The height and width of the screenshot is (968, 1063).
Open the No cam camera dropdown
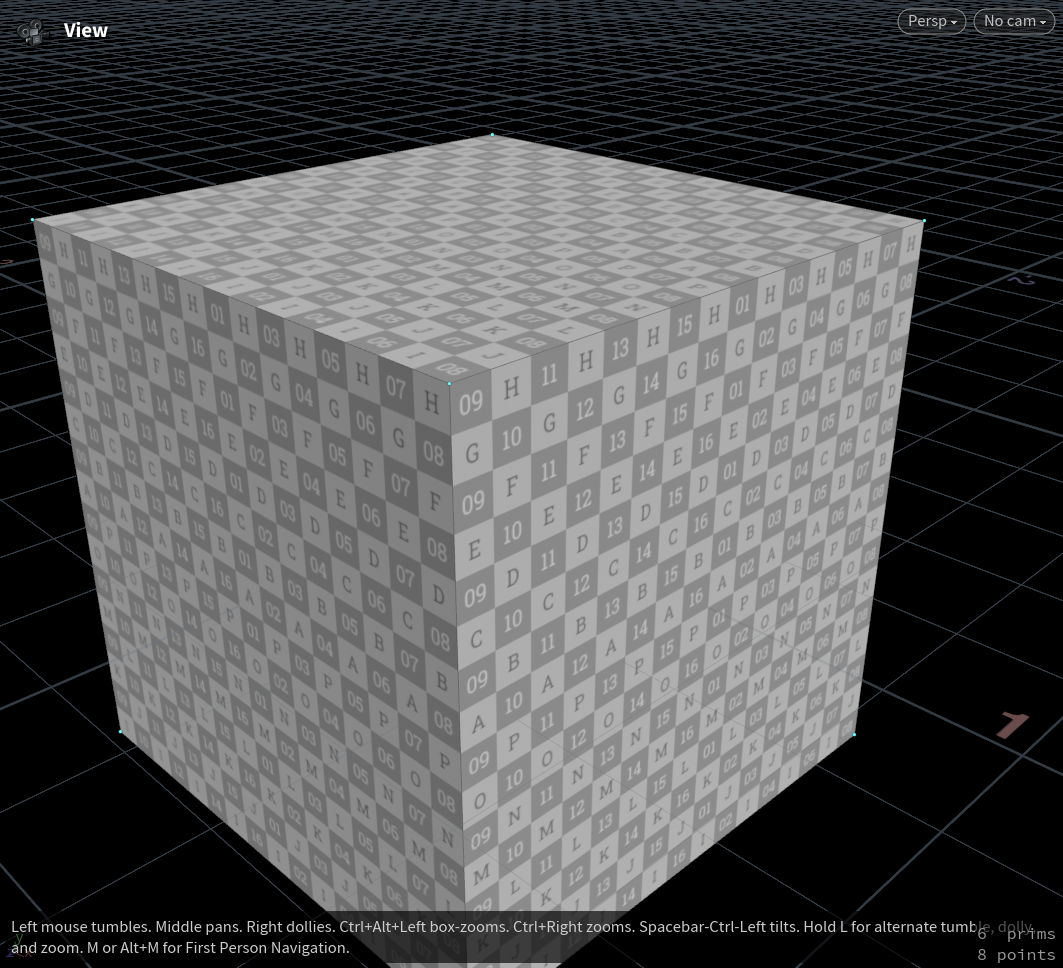point(1014,21)
